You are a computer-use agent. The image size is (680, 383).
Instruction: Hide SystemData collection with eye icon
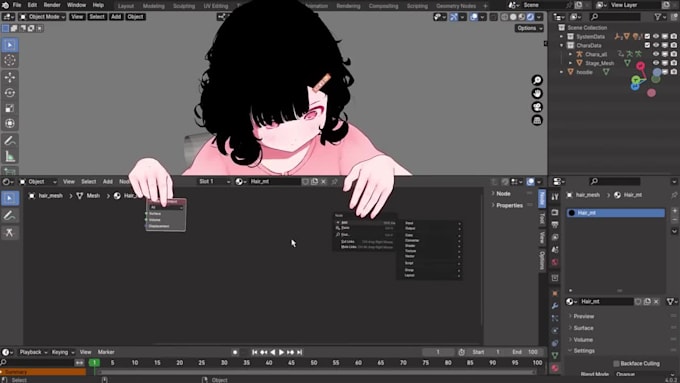[656, 36]
